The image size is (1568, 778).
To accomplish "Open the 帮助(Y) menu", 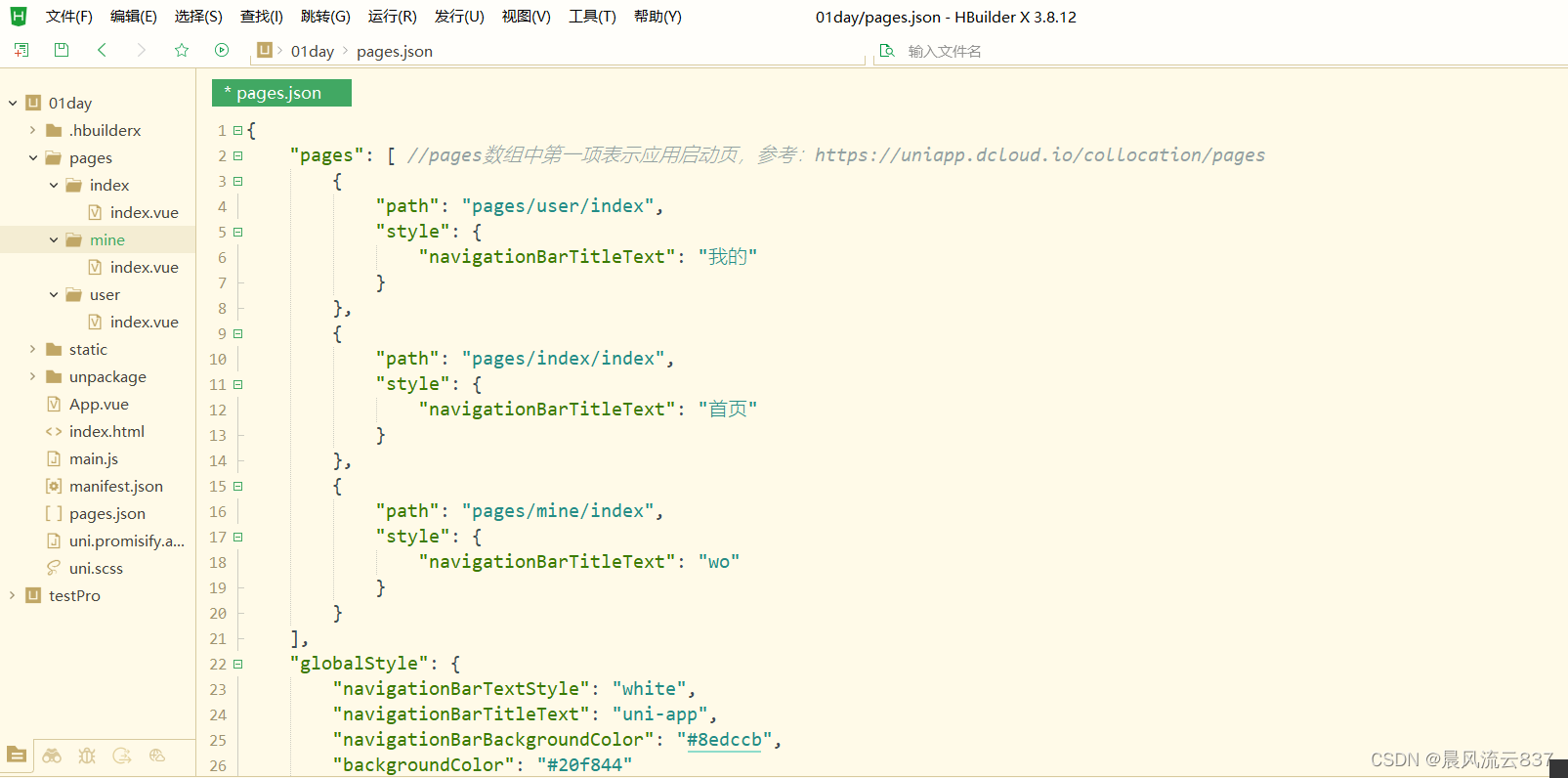I will [x=657, y=17].
